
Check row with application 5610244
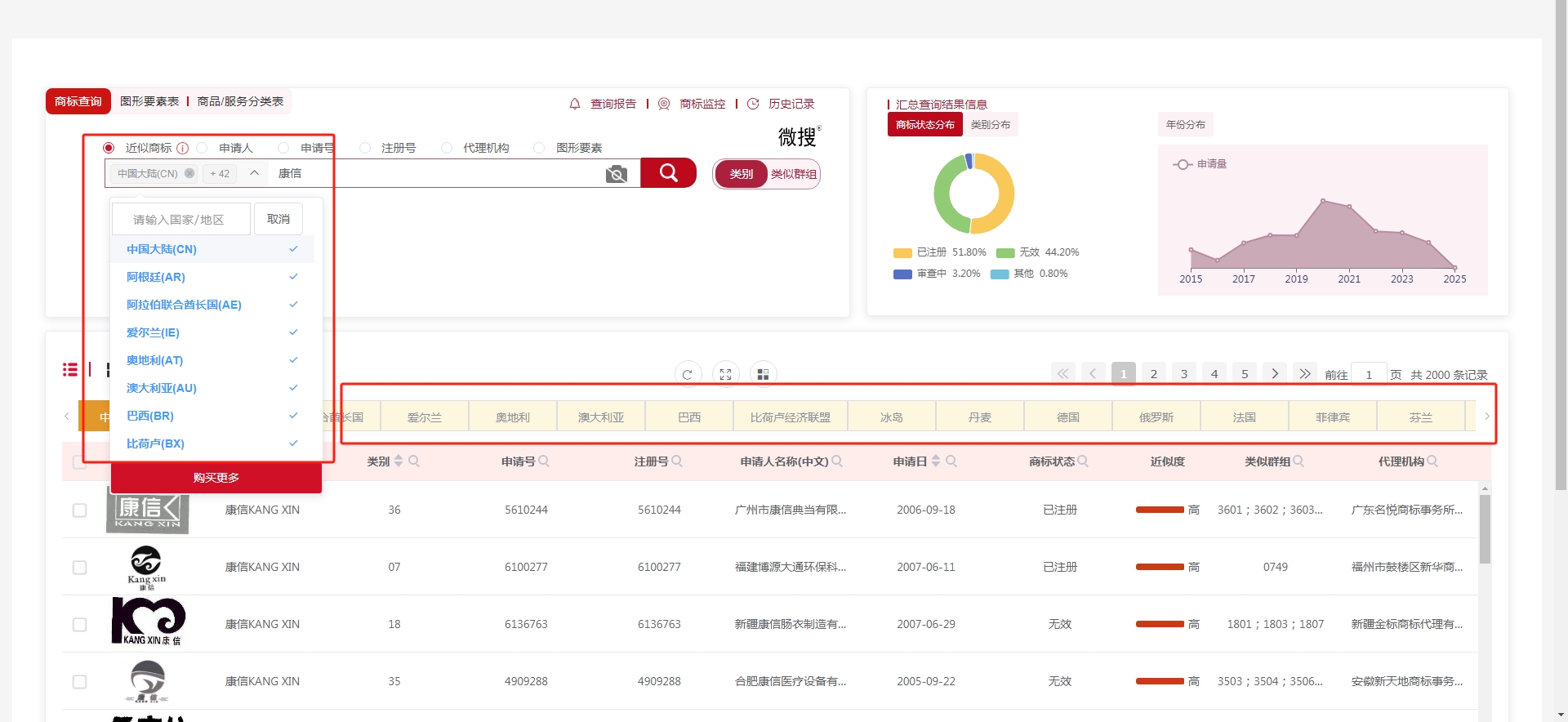point(79,510)
